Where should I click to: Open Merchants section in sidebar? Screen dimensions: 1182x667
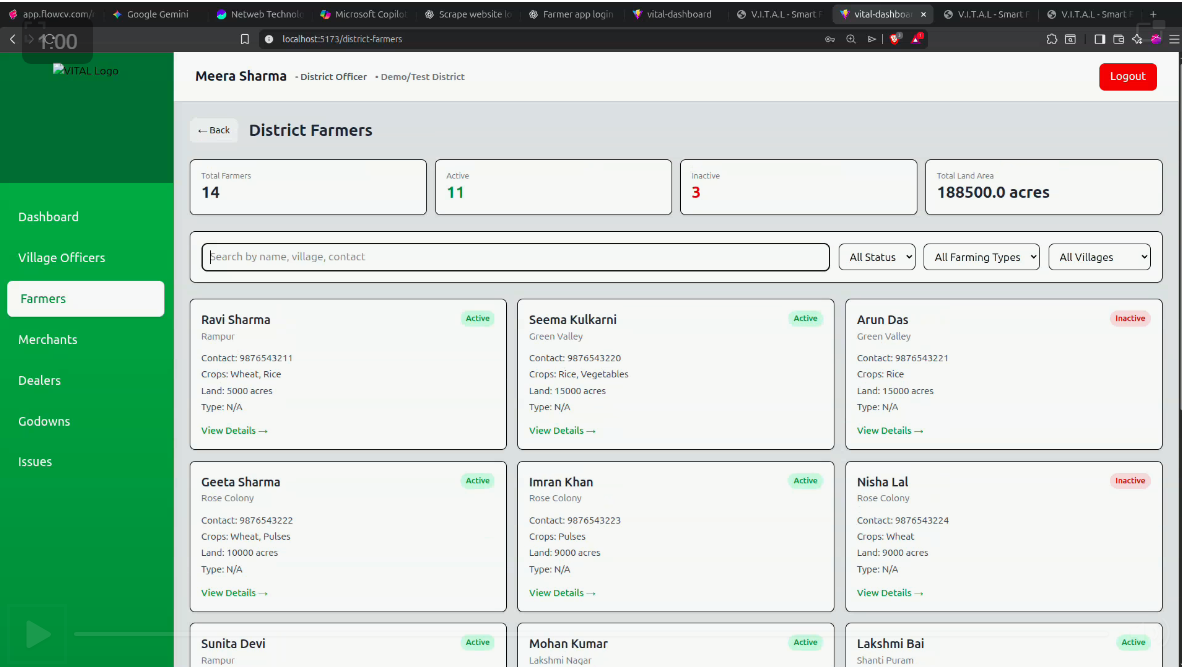tap(47, 340)
